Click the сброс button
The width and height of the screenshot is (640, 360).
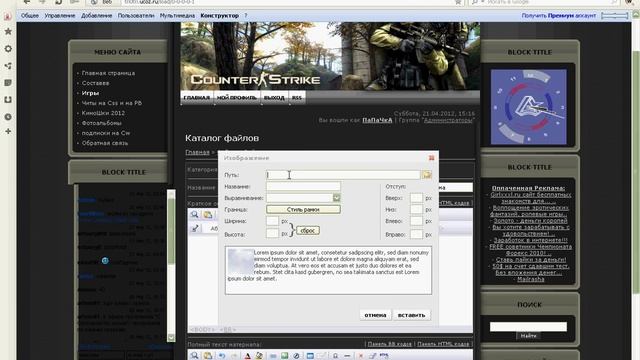[308, 231]
